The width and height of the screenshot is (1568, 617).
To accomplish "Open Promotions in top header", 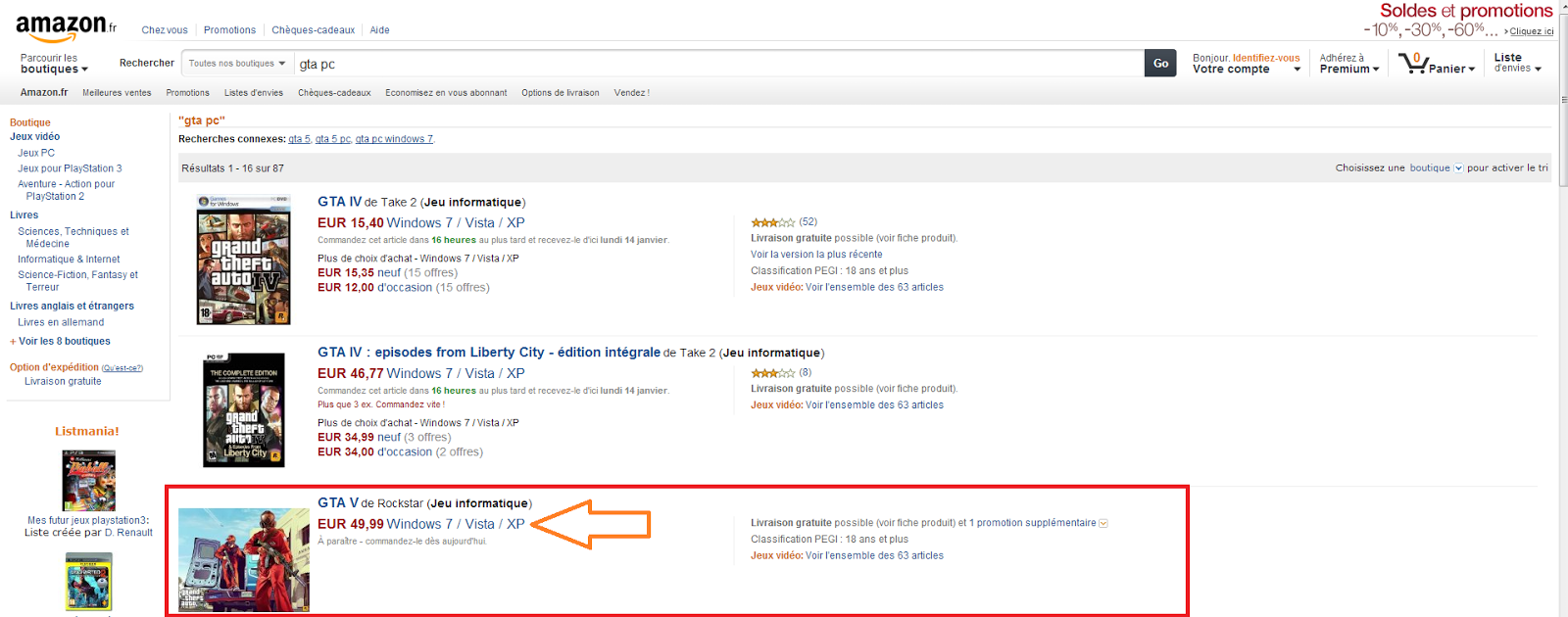I will tap(229, 30).
